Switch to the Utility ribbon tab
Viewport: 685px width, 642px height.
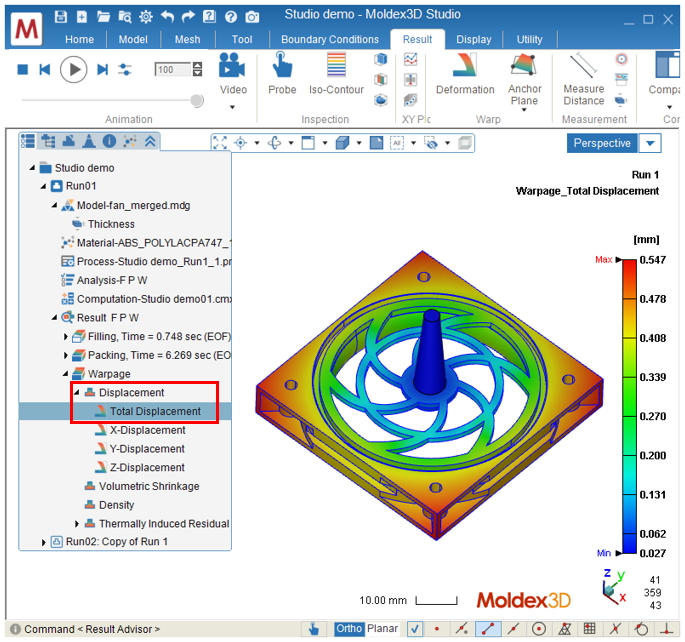pos(529,39)
